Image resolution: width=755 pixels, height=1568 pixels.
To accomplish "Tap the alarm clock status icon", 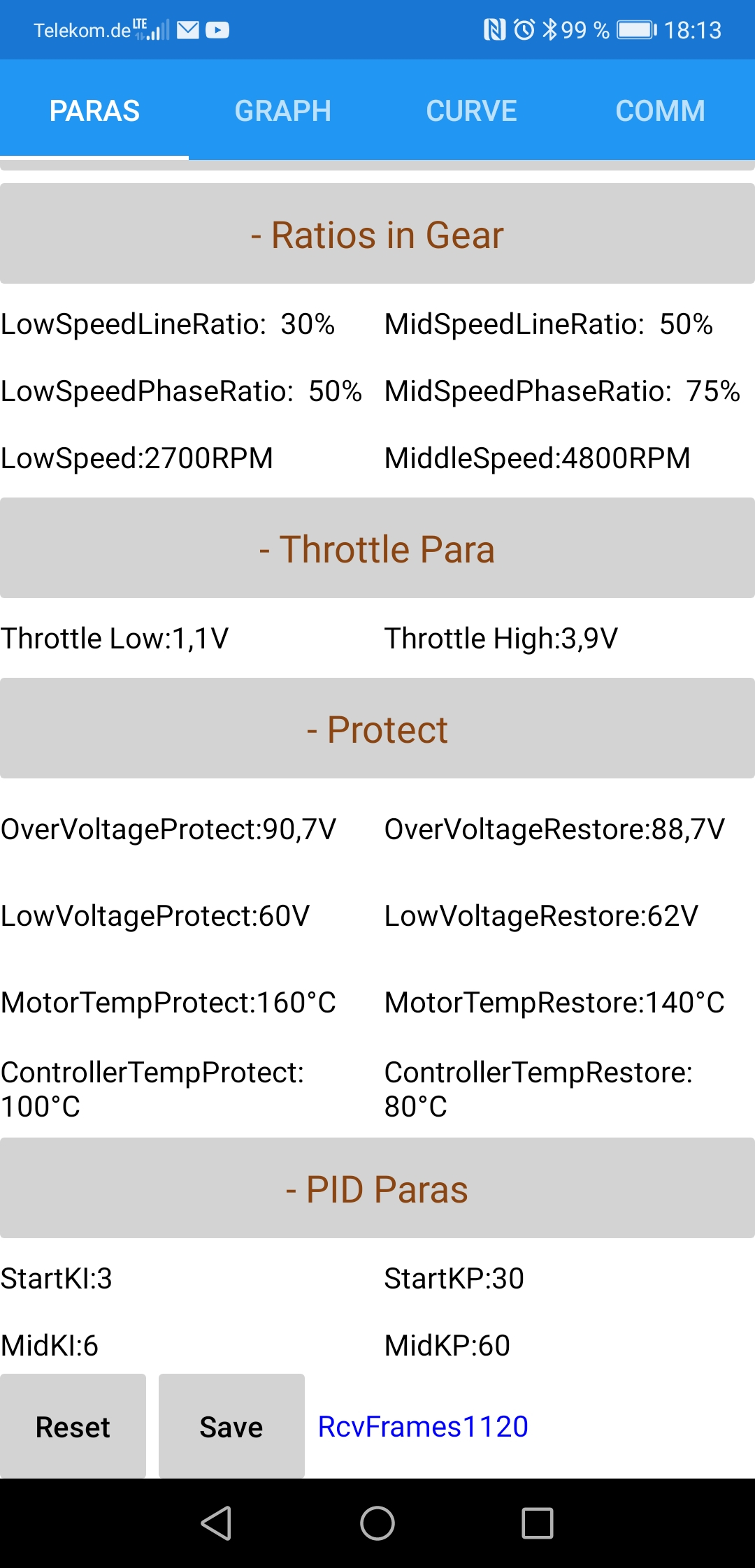I will click(x=524, y=30).
